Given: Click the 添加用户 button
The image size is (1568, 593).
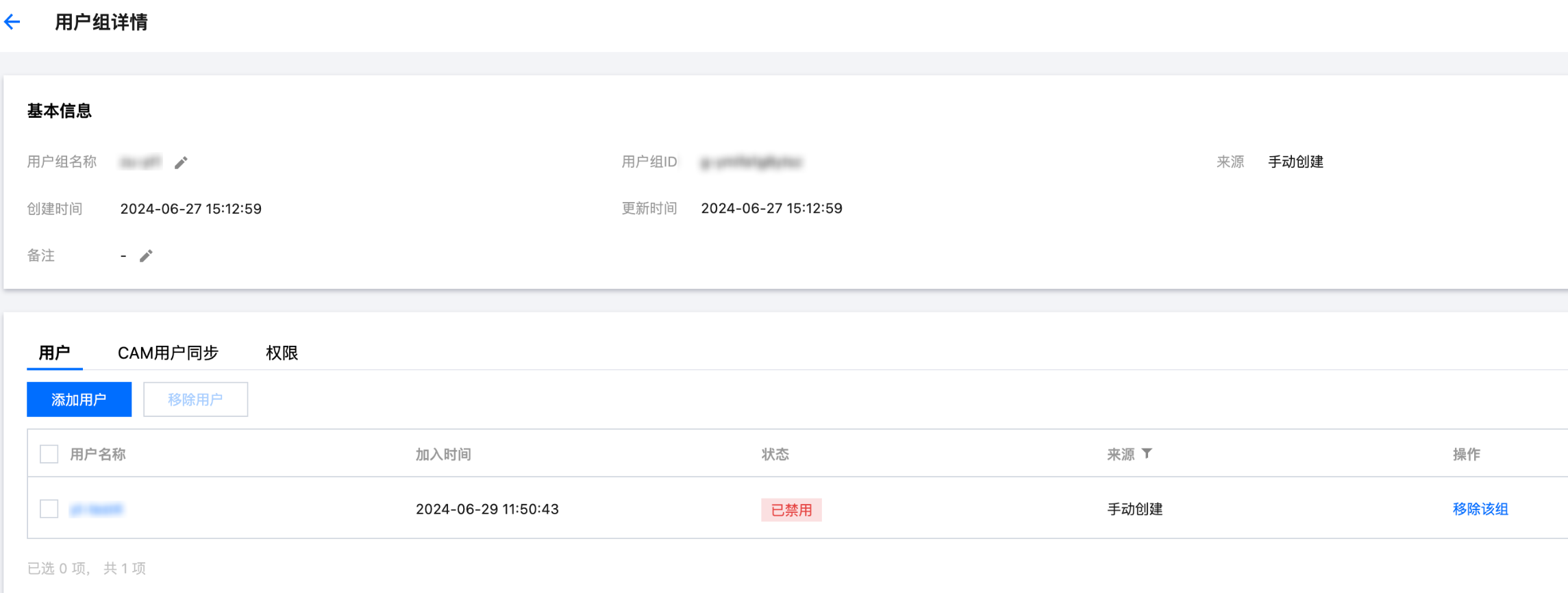Looking at the screenshot, I should (x=79, y=399).
